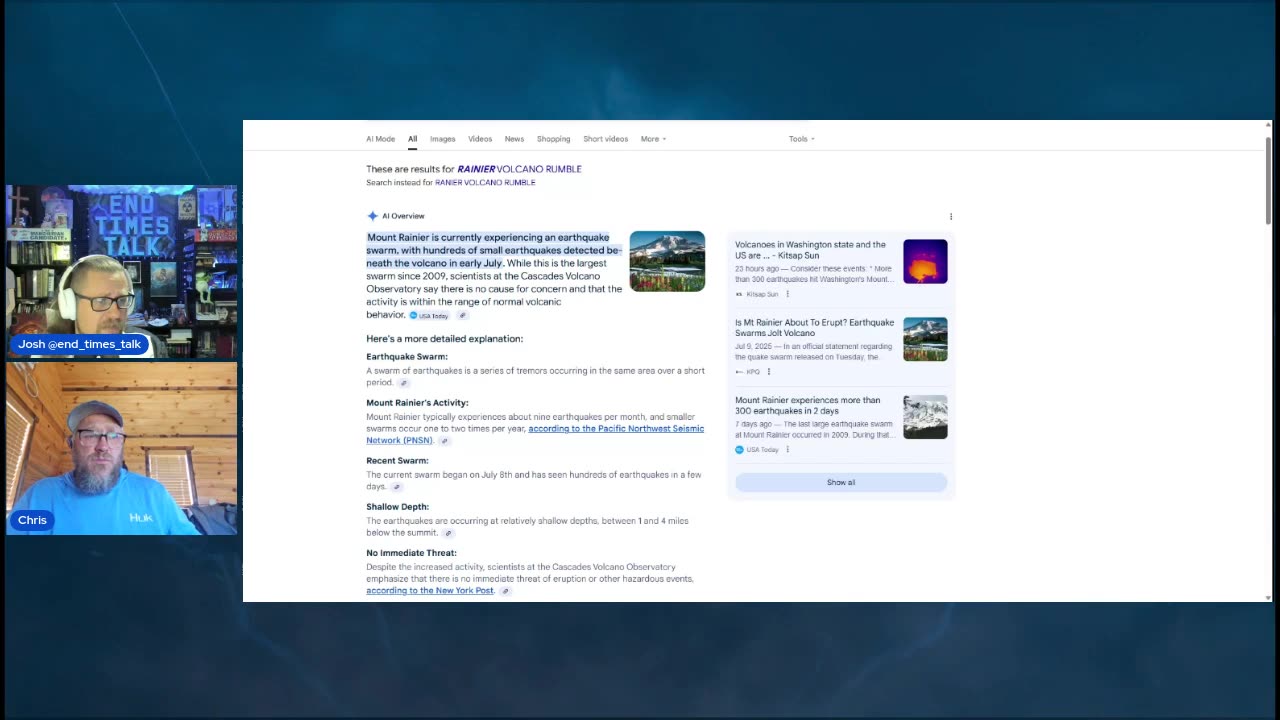Image resolution: width=1280 pixels, height=720 pixels.
Task: Click the "Mount Rainier's Activity:" heading
Action: (x=417, y=403)
